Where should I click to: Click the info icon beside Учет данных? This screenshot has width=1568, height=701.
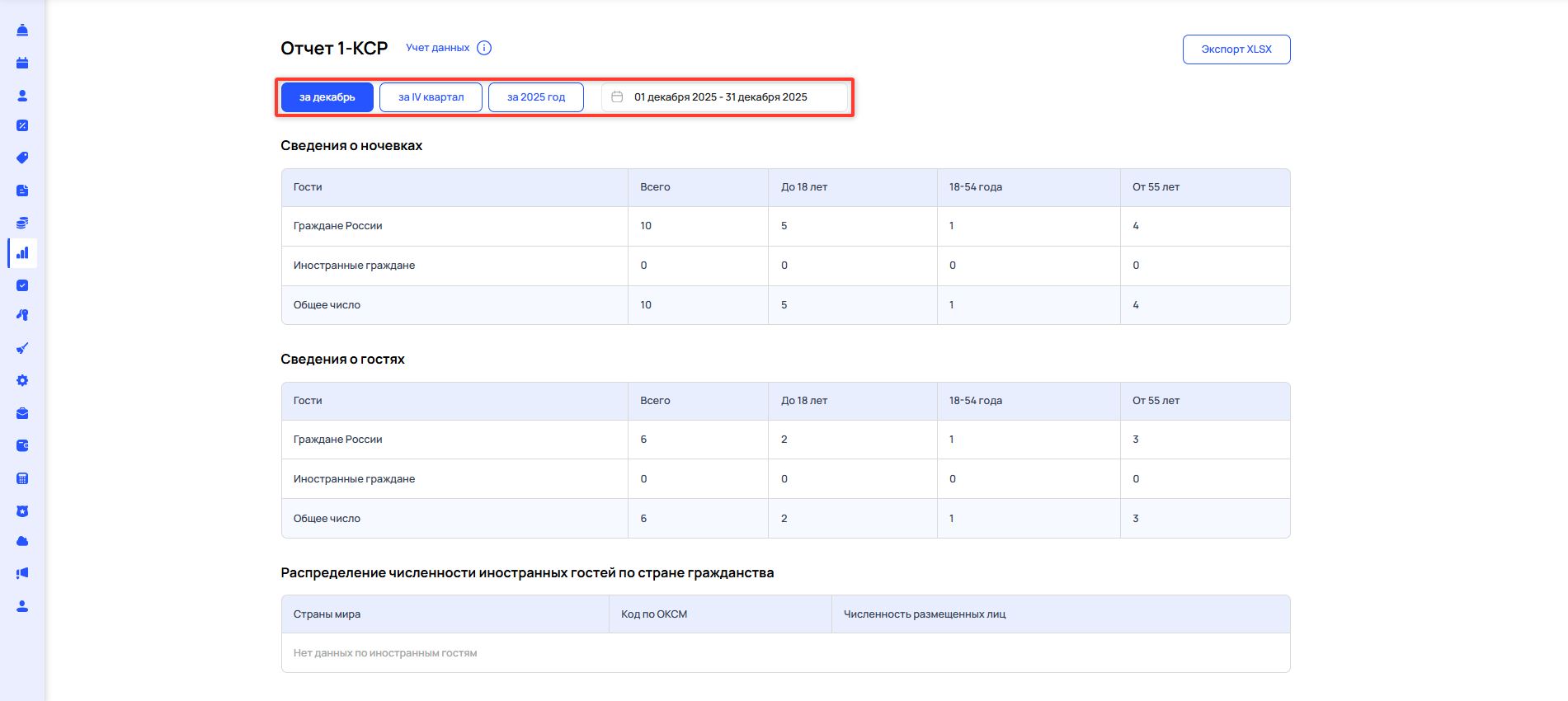[484, 48]
